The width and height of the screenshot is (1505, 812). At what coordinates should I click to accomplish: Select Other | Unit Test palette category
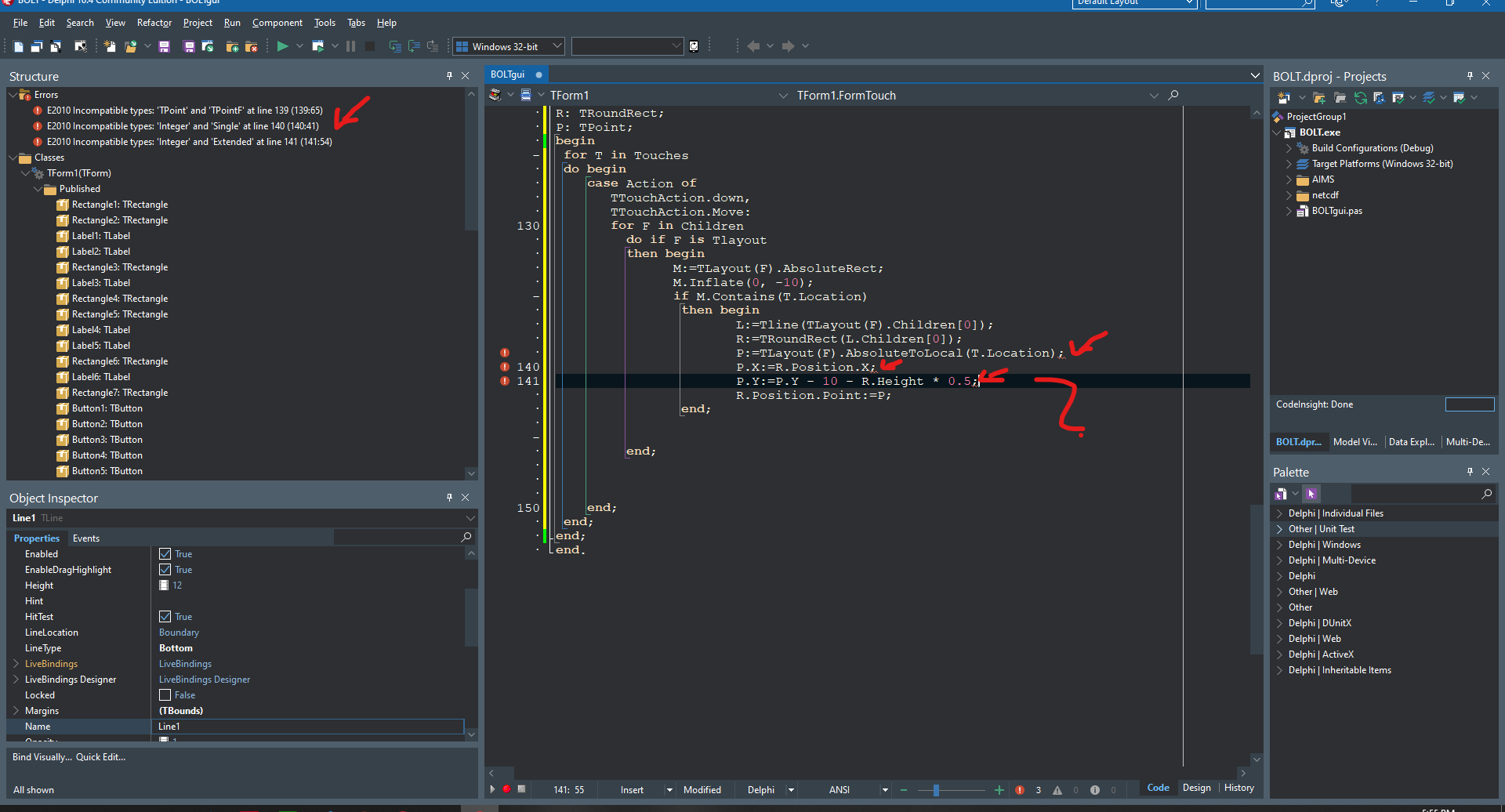[x=1321, y=529]
